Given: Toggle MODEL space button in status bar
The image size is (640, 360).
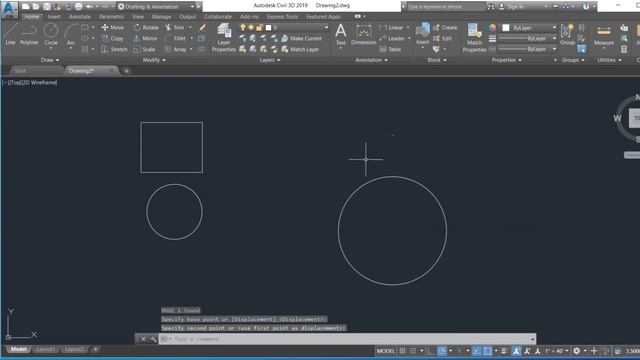Looking at the screenshot, I should pyautogui.click(x=385, y=351).
